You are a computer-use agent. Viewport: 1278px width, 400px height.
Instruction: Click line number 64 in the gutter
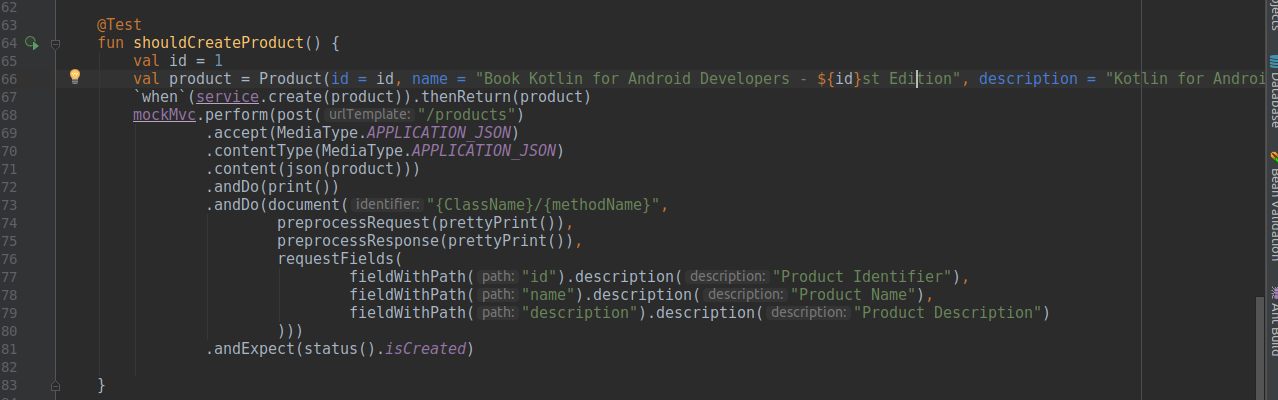(9, 43)
